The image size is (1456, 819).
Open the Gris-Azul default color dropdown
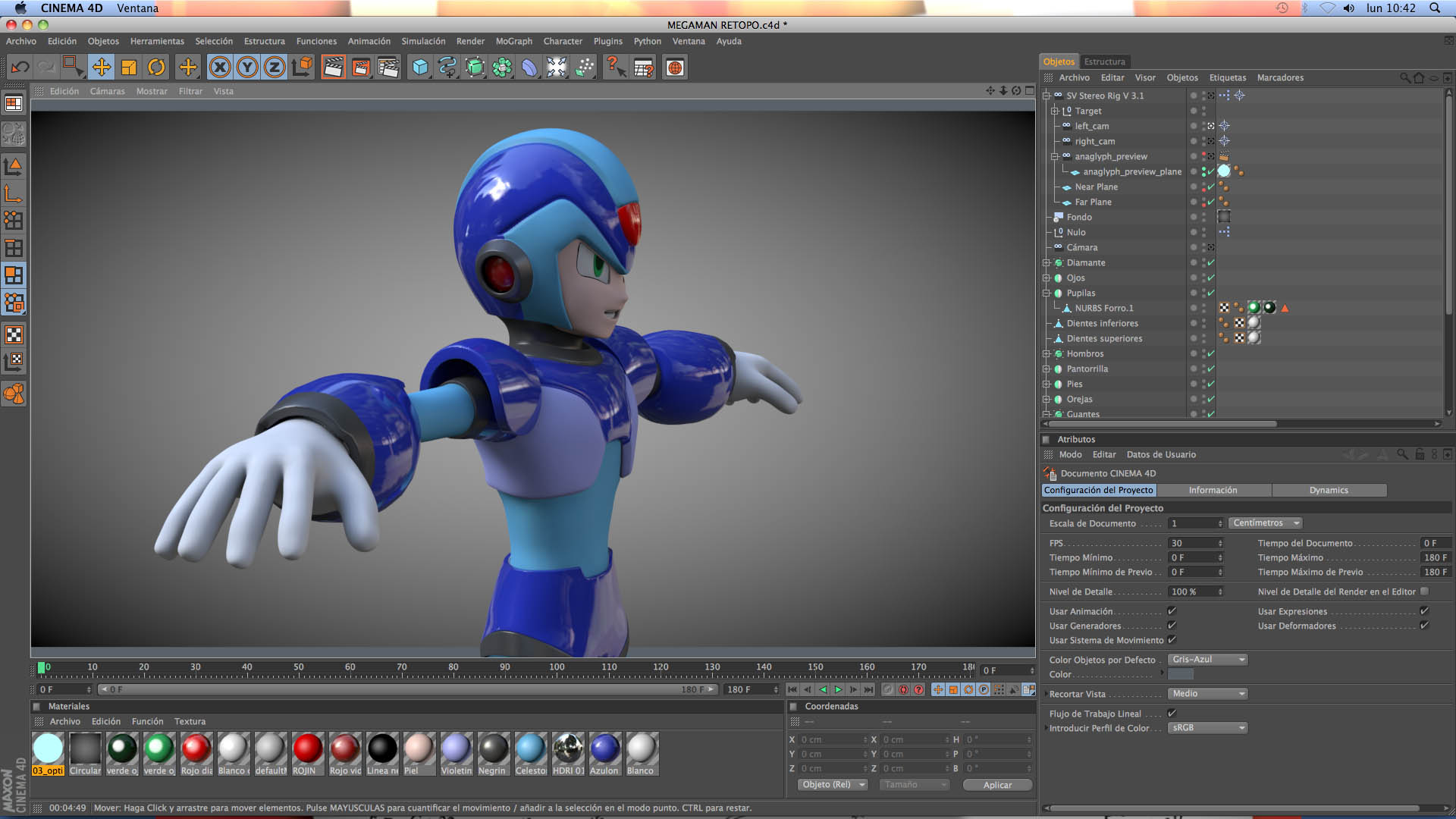tap(1207, 660)
